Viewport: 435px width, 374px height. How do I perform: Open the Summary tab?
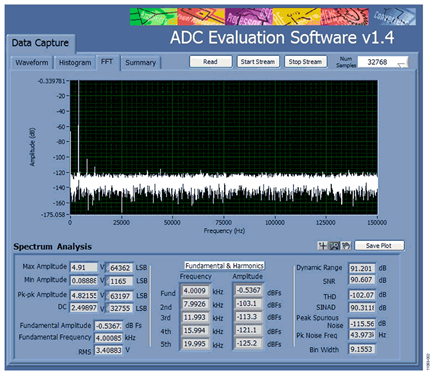point(140,63)
